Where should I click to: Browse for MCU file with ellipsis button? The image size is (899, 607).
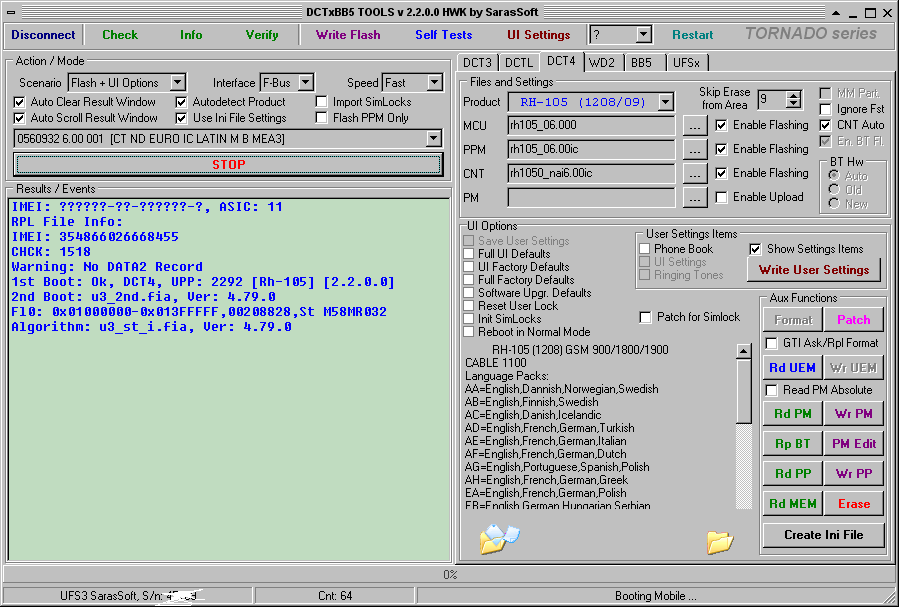[694, 126]
